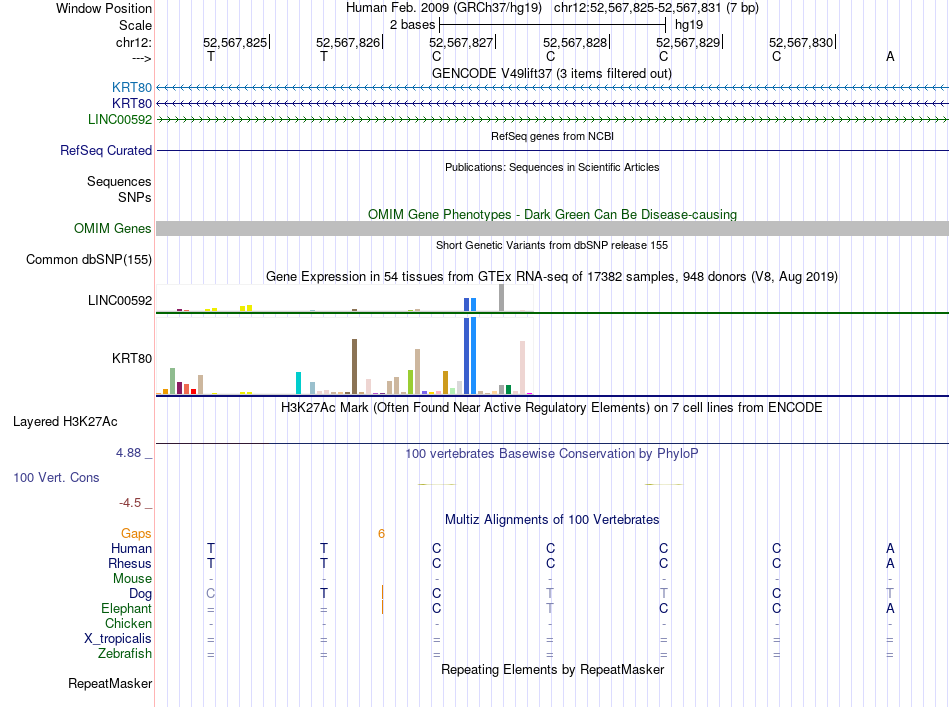
Task: Click the Layered H3K27Ac track label
Action: pos(65,422)
